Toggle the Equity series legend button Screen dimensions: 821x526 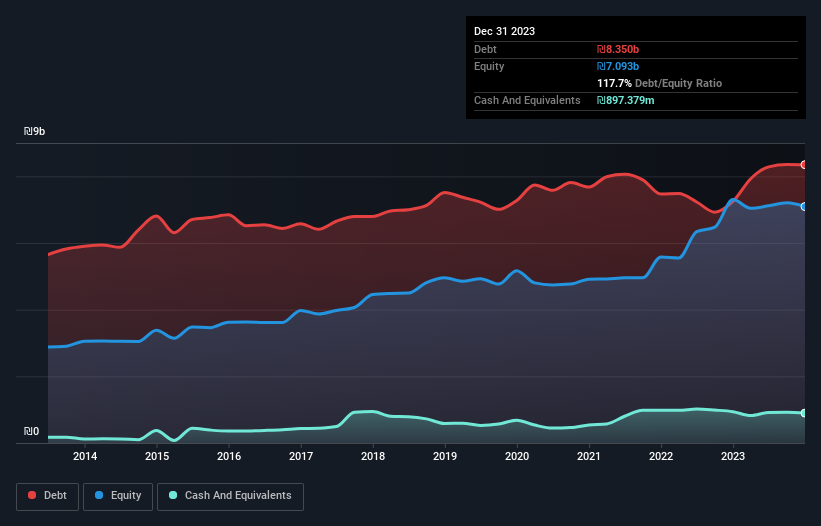click(118, 496)
